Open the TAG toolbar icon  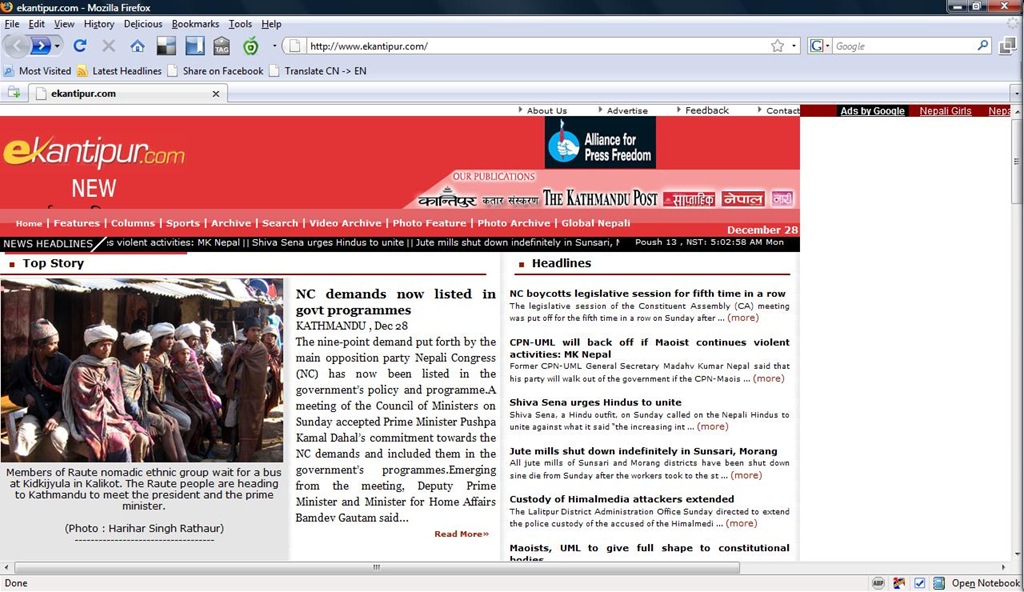tap(221, 46)
